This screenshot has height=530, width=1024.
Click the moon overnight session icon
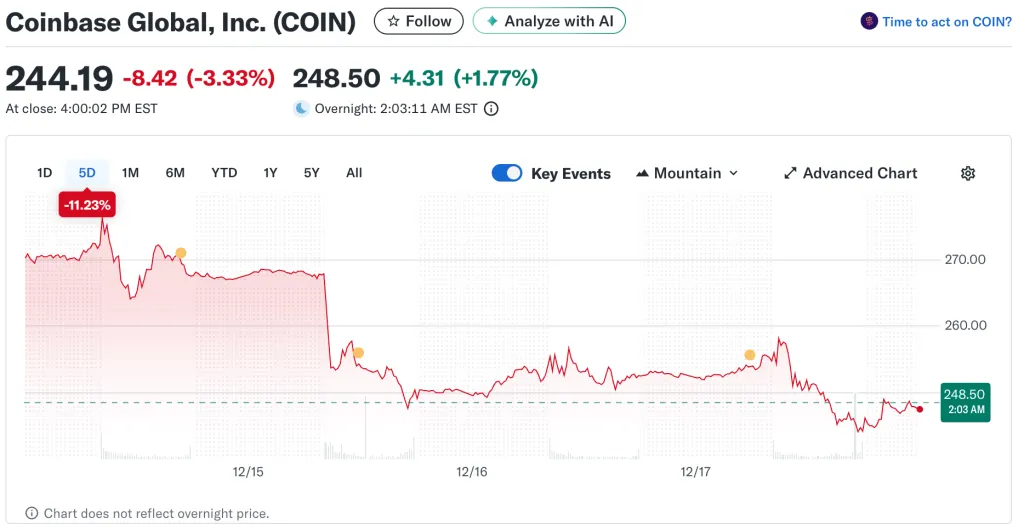pos(301,109)
